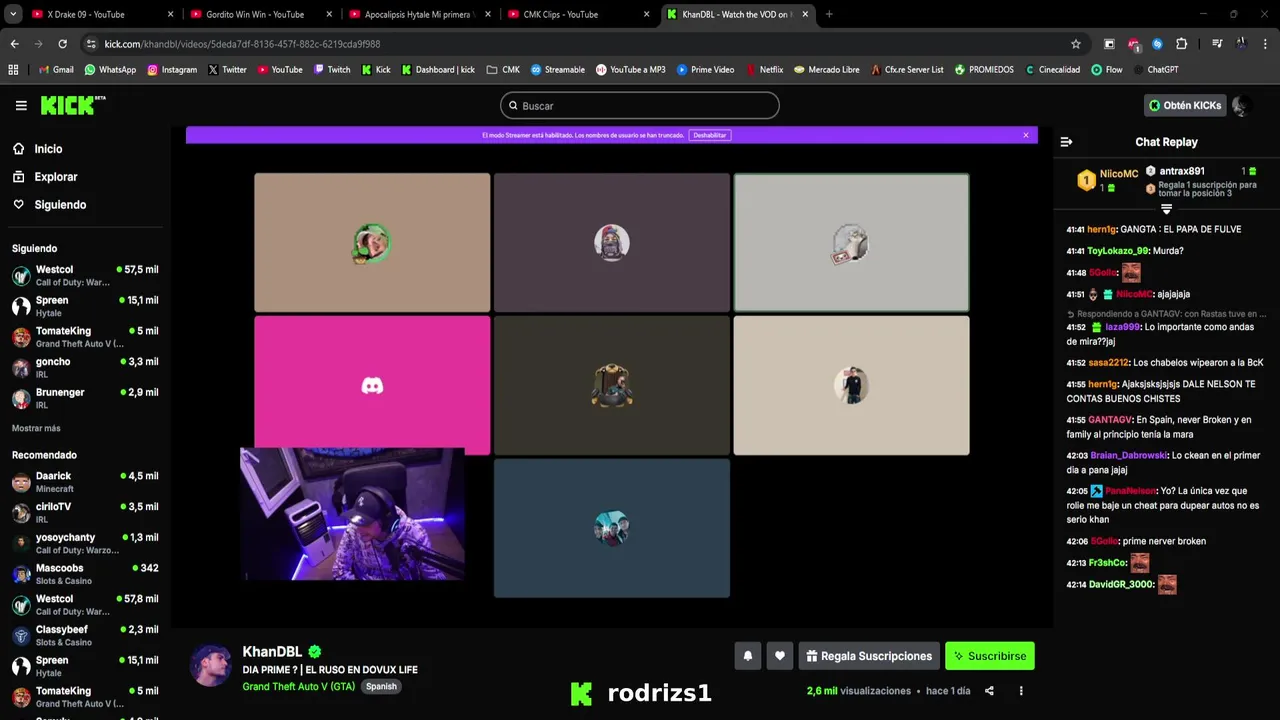The width and height of the screenshot is (1280, 720).
Task: Open the apps grid icon in bookmarks bar
Action: click(x=13, y=70)
